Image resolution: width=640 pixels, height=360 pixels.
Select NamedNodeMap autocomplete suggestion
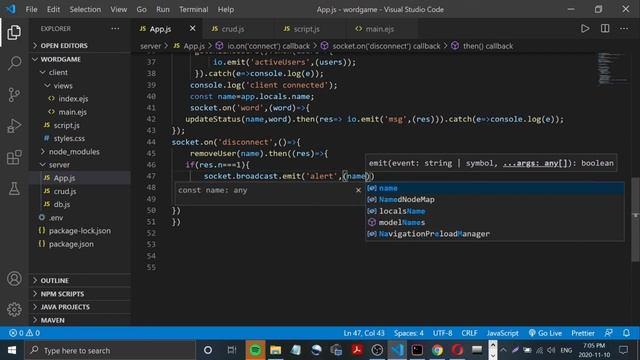click(494, 199)
